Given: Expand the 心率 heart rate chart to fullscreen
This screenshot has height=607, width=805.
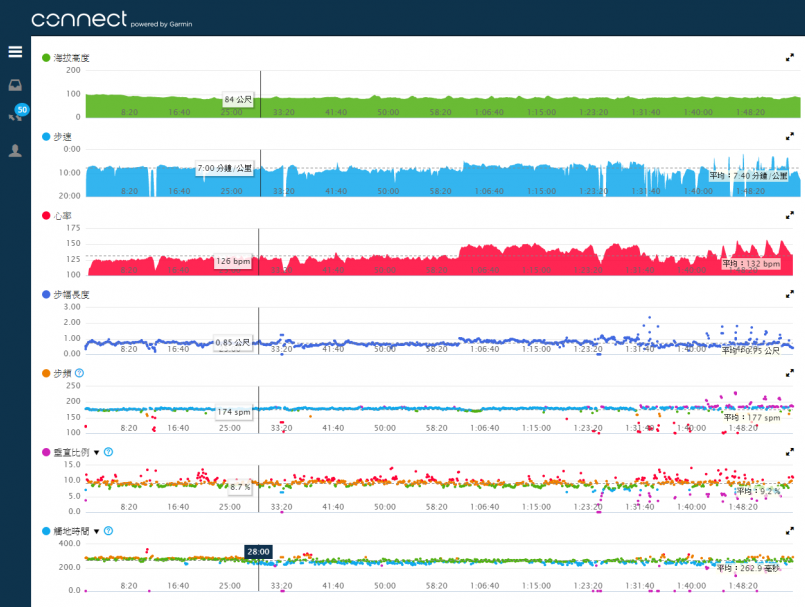Looking at the screenshot, I should coord(790,215).
